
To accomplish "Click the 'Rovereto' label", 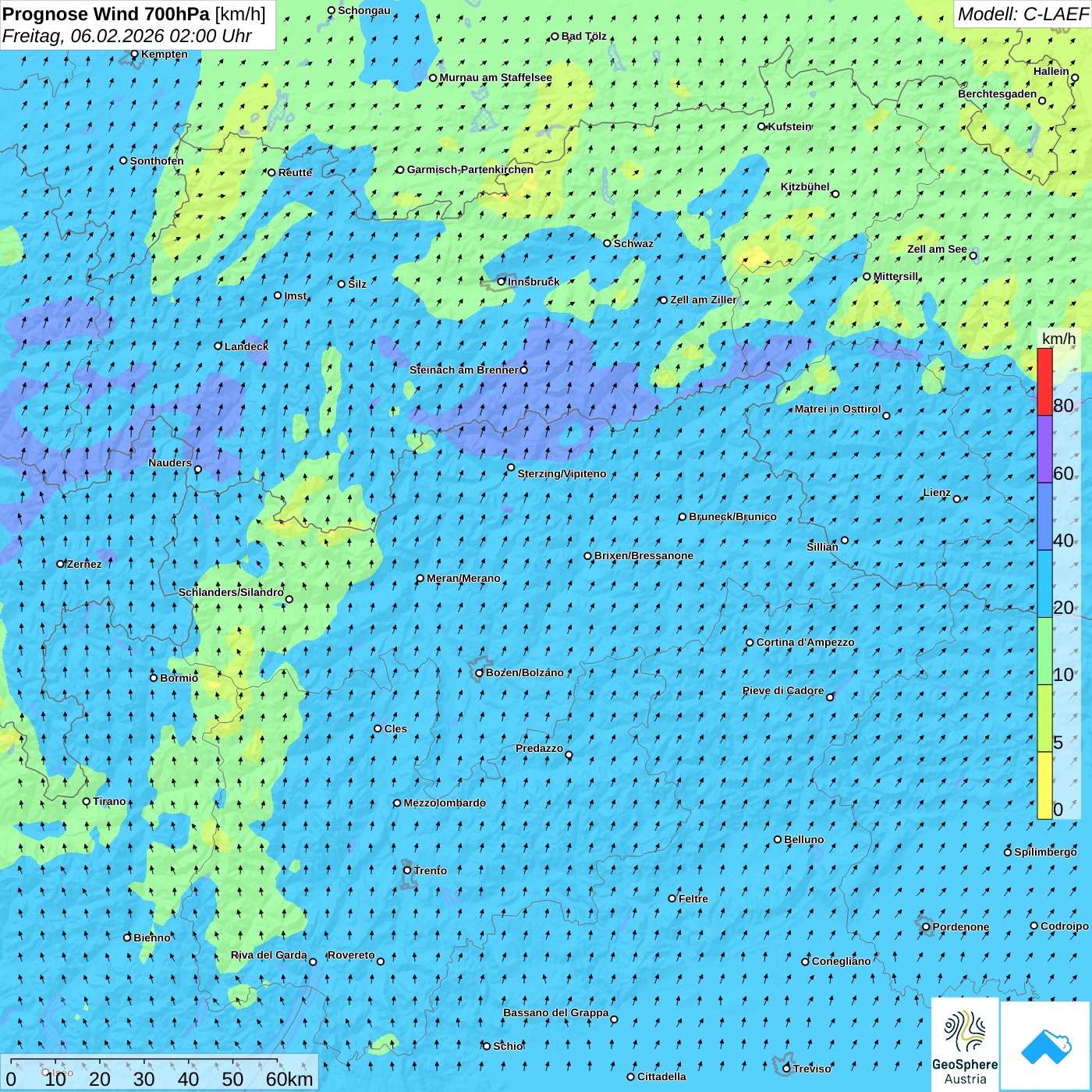I will tap(351, 955).
